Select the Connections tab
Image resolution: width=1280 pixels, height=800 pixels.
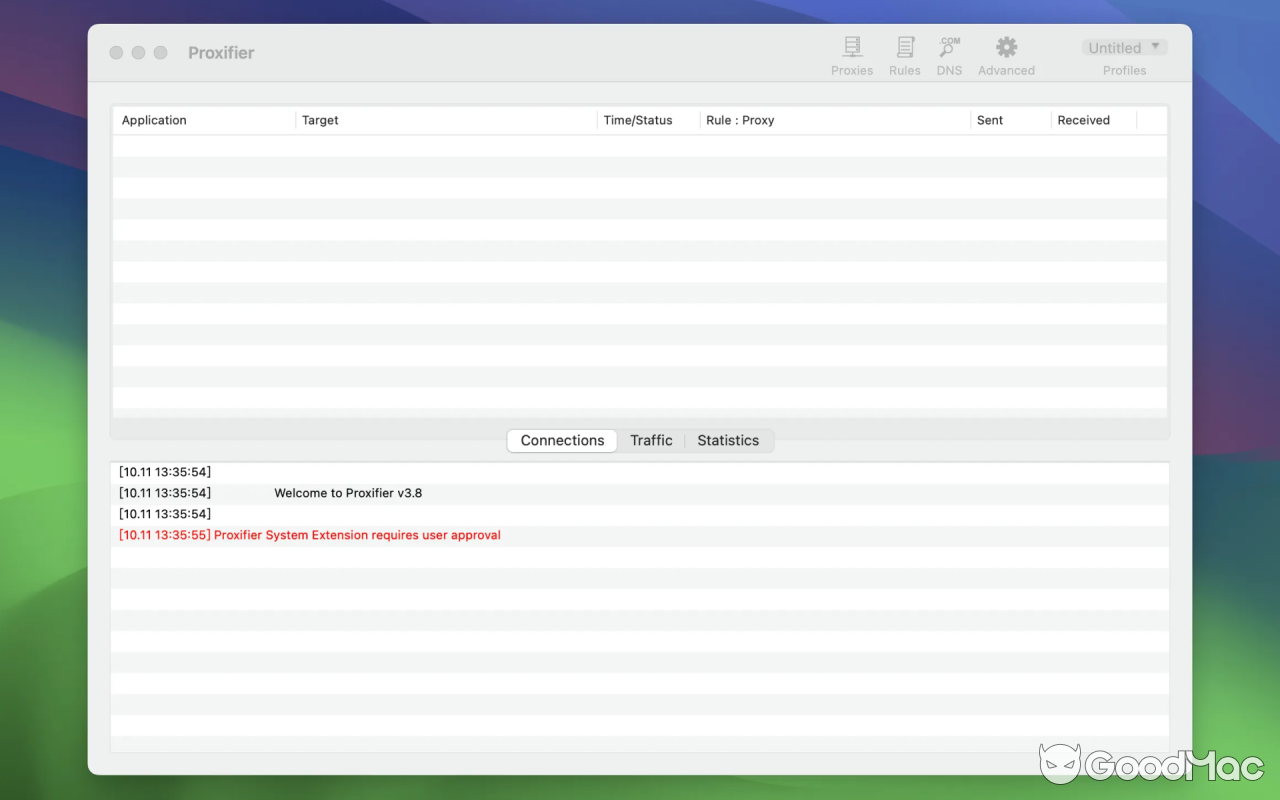(561, 440)
